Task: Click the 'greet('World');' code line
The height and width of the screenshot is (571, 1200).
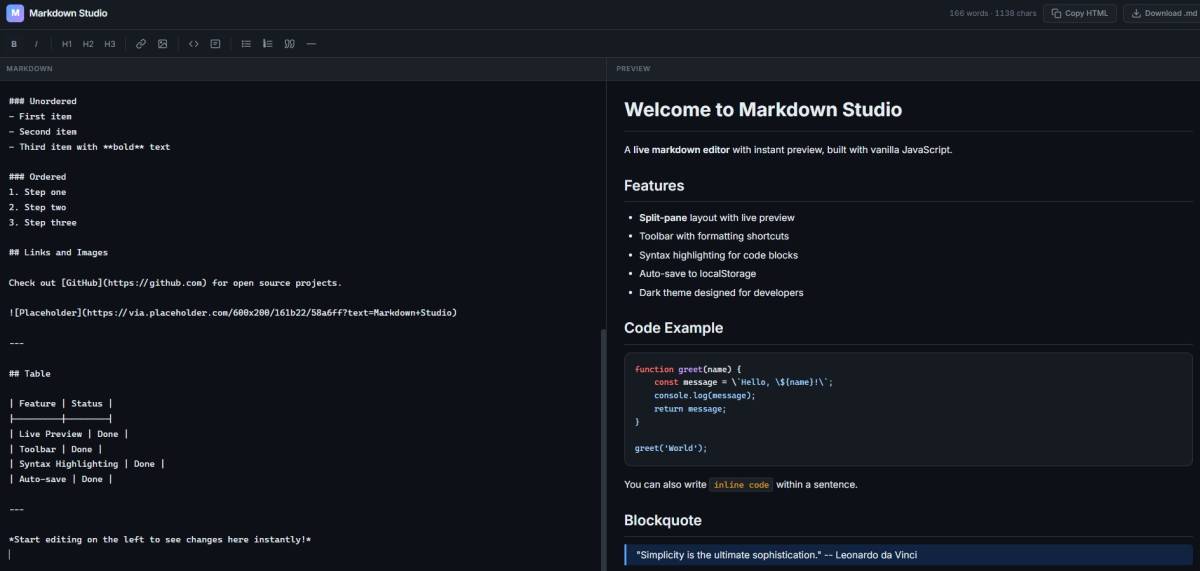Action: pyautogui.click(x=671, y=448)
